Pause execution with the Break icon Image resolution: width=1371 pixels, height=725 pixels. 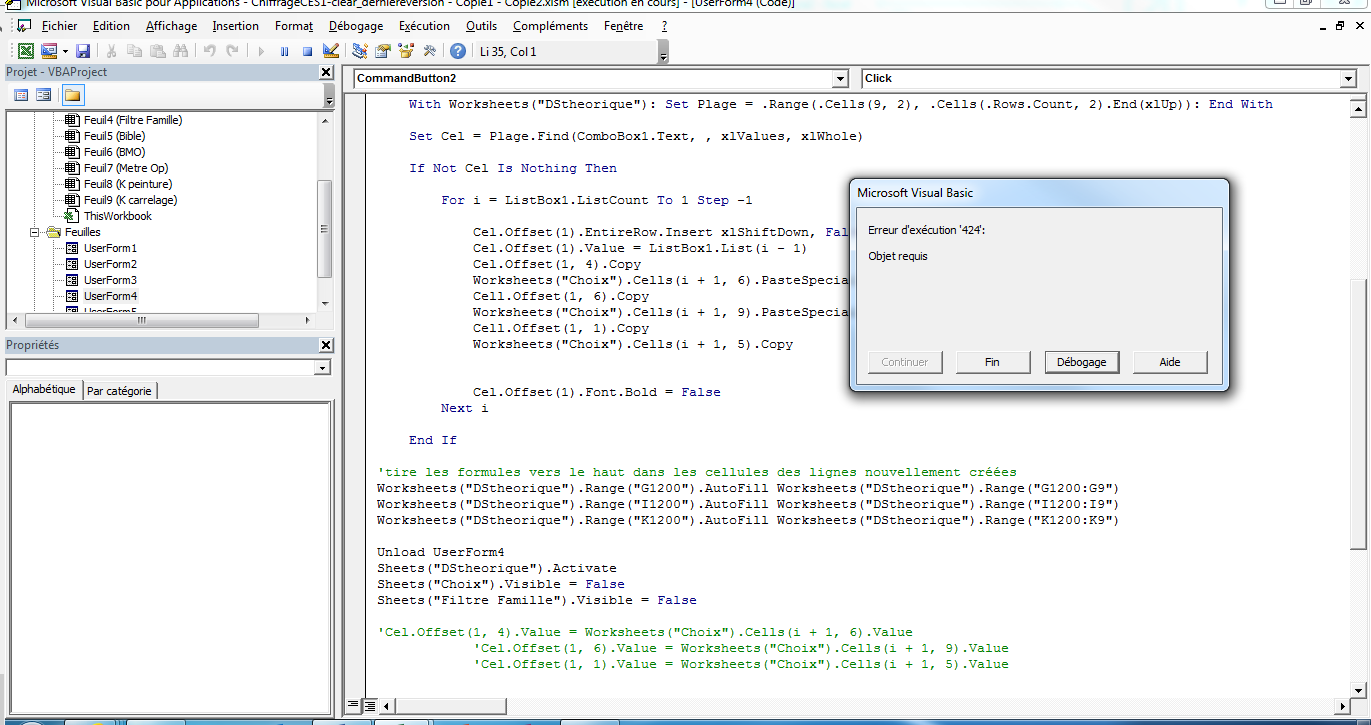pos(284,51)
